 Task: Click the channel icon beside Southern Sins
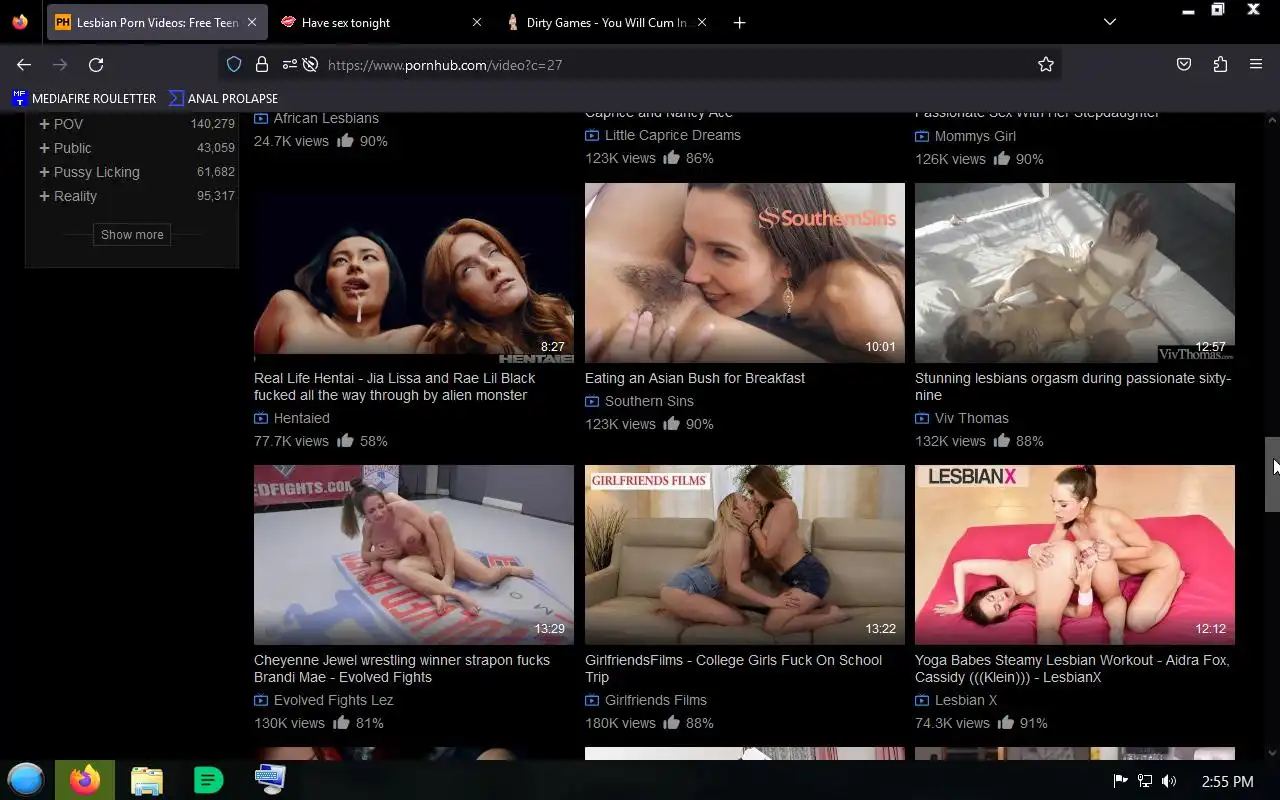pos(592,401)
